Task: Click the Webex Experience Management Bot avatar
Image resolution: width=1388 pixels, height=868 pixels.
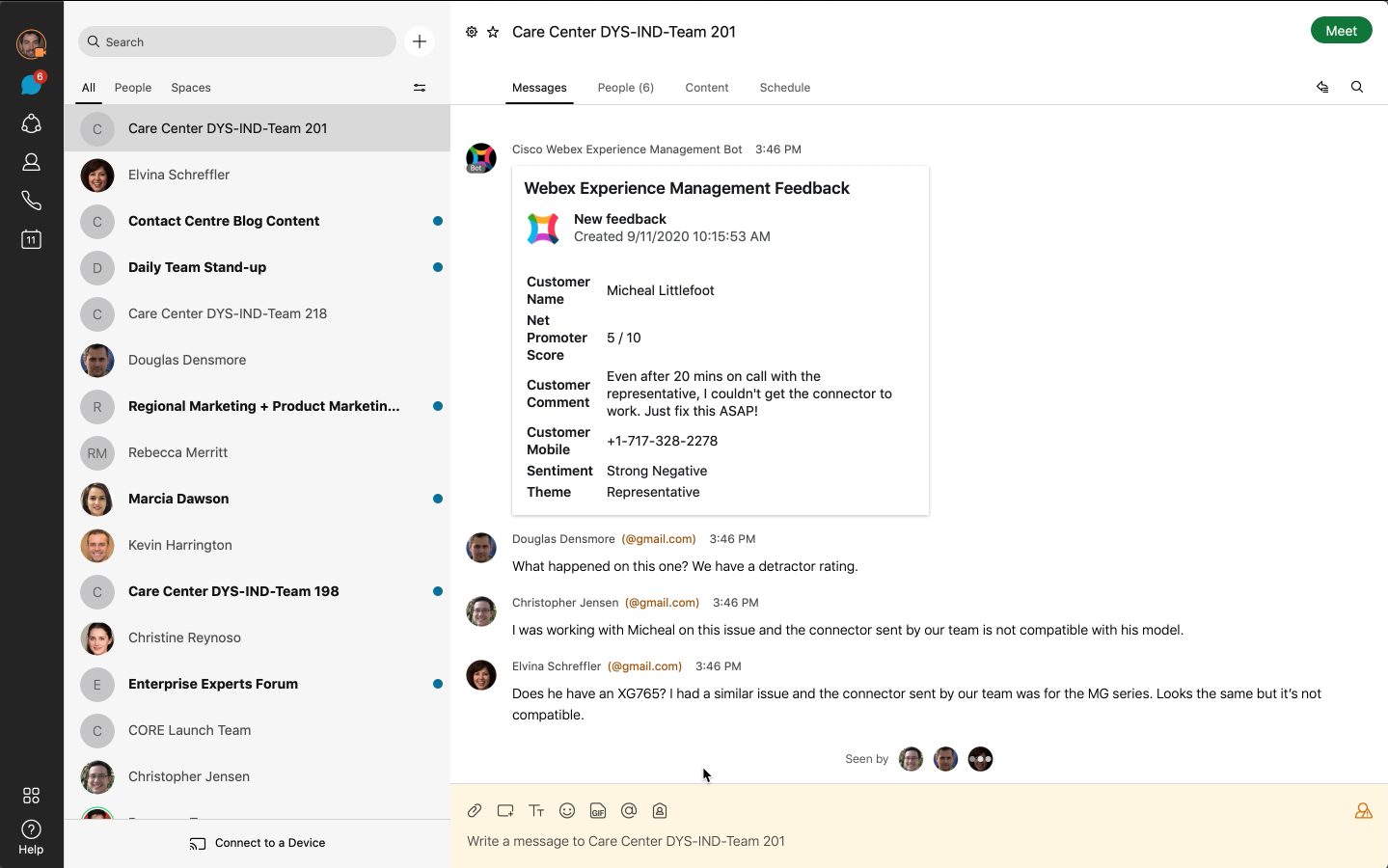Action: 481,157
